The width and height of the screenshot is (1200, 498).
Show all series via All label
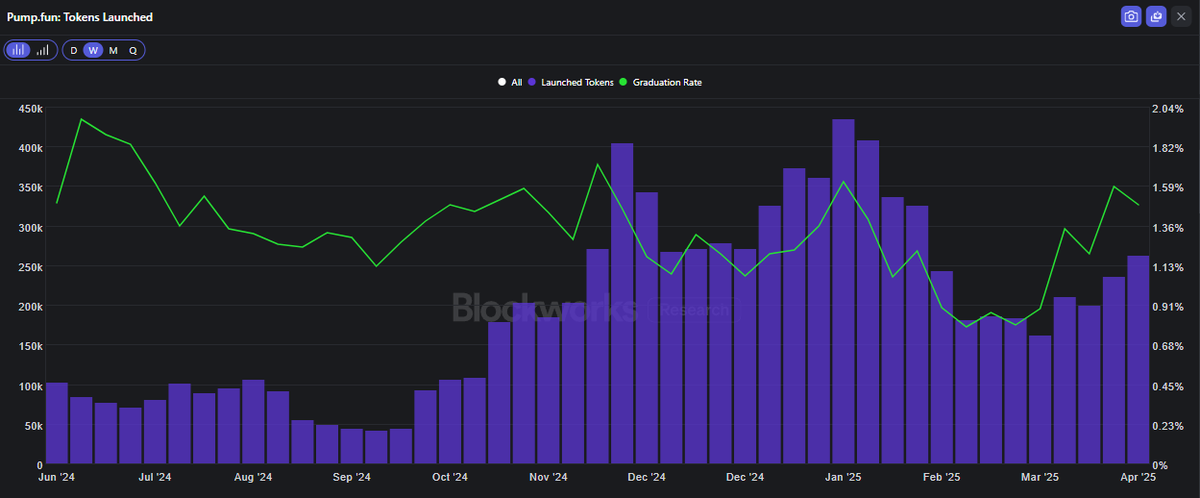(516, 82)
